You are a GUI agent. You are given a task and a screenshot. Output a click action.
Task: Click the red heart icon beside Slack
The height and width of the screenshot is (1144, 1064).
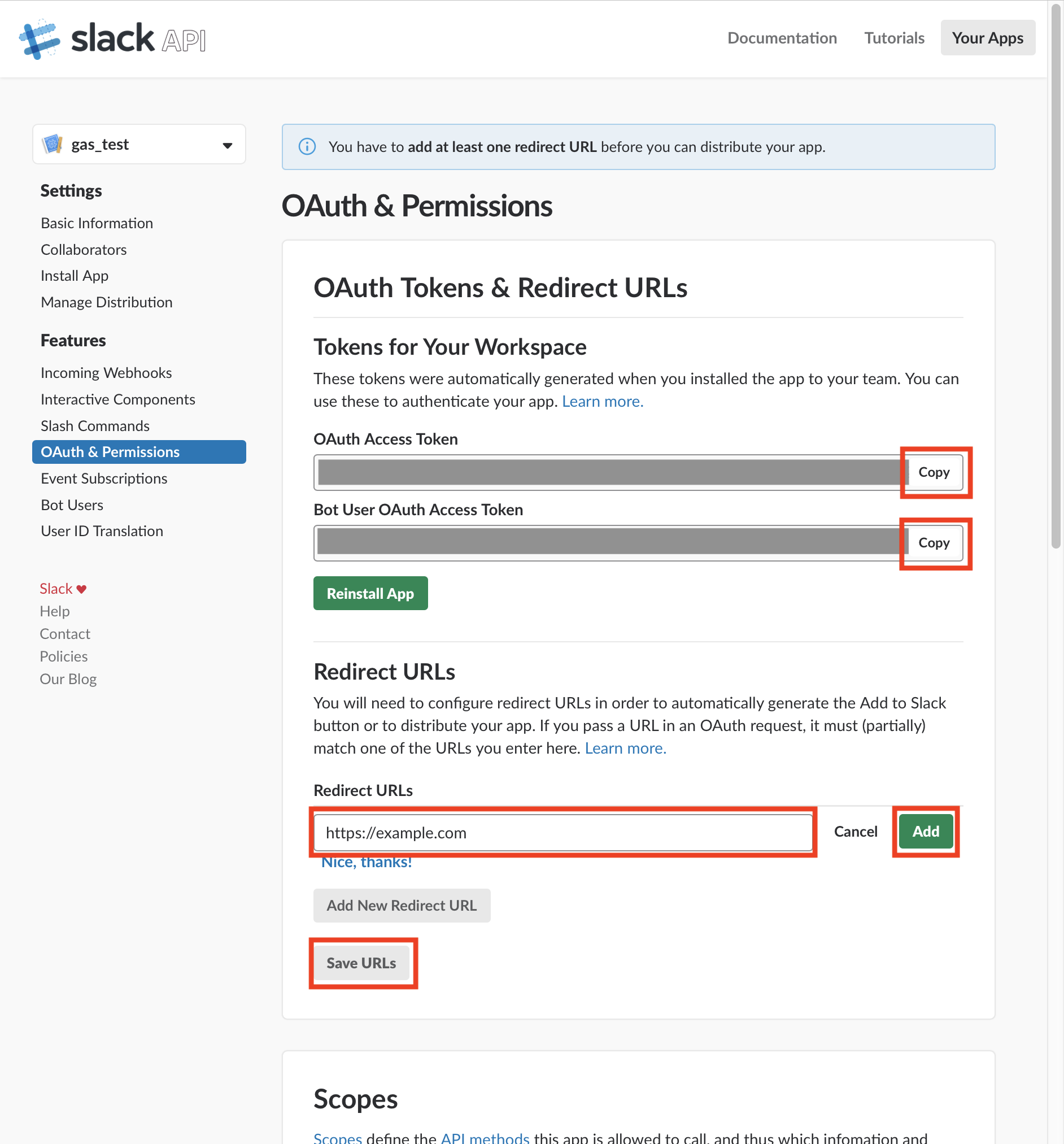[x=81, y=589]
